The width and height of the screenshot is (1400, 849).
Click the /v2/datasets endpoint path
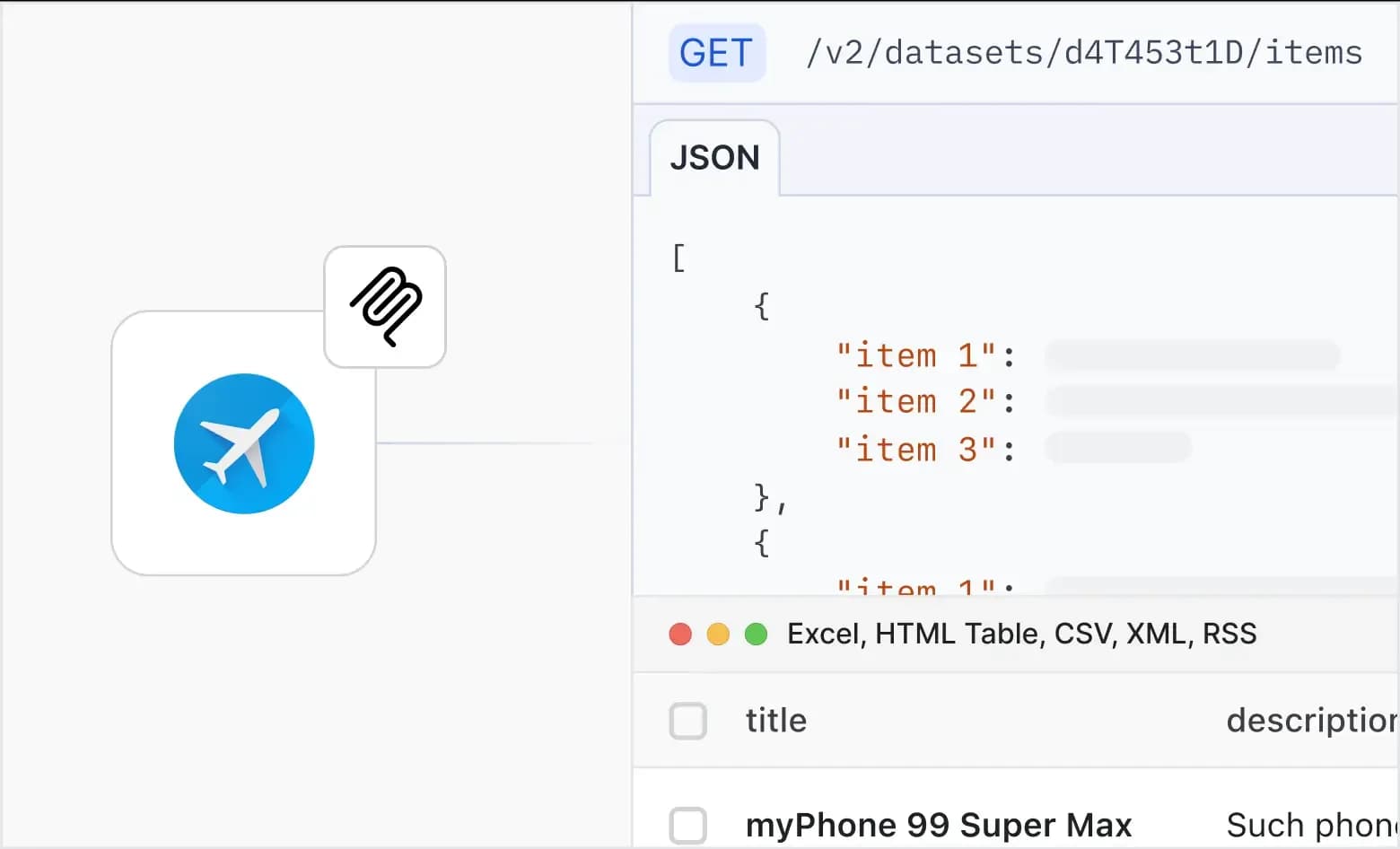click(1083, 53)
